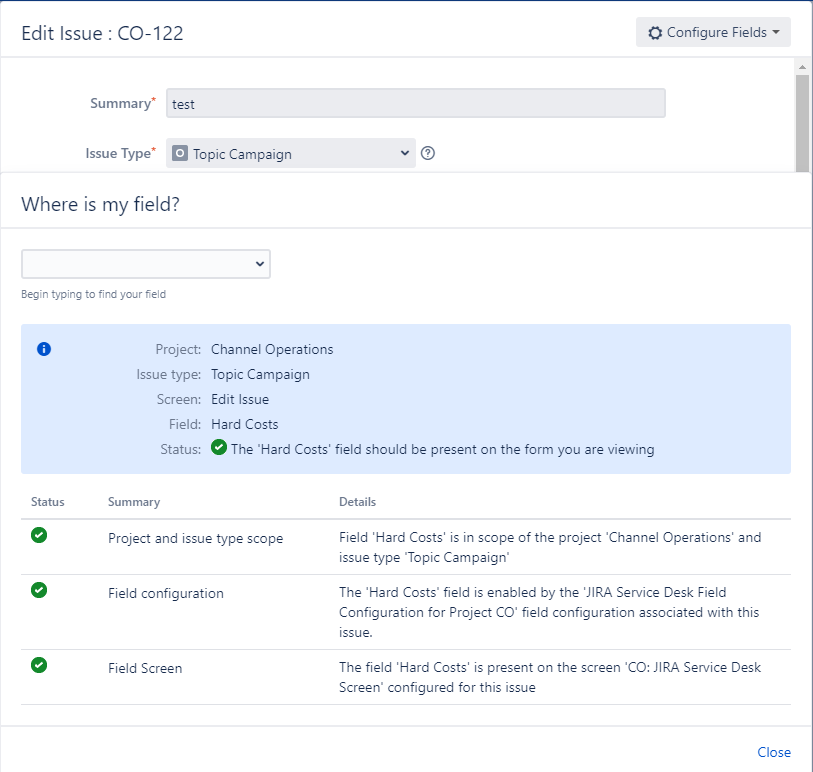Click the 'Hard Costs' field value

pyautogui.click(x=245, y=424)
